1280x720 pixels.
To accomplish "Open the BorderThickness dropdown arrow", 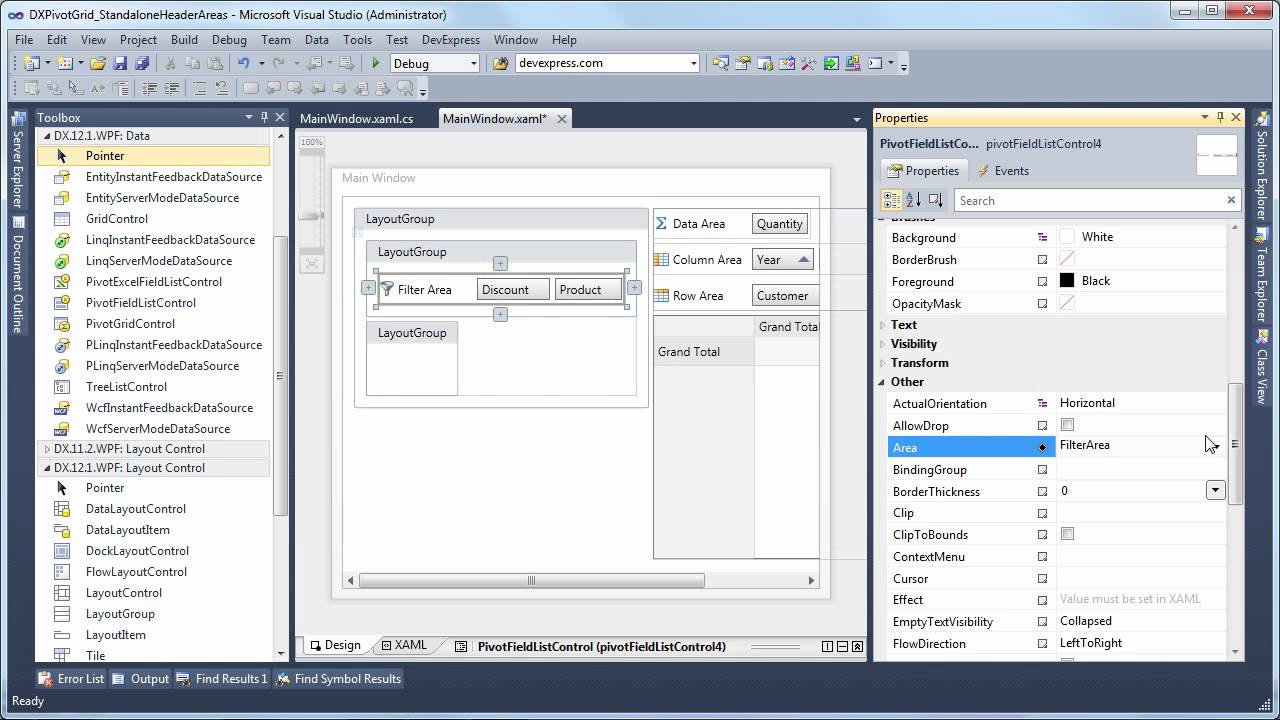I will click(x=1215, y=491).
